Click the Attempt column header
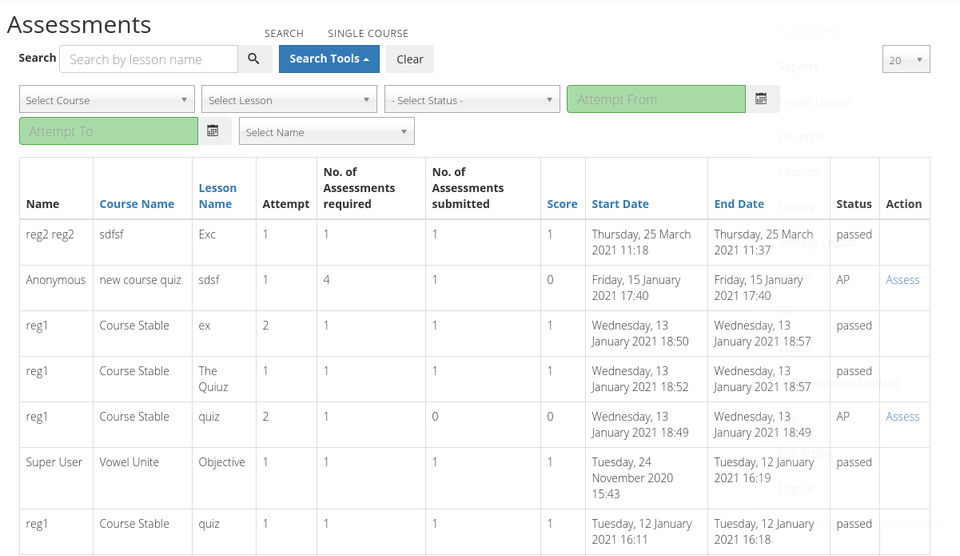Viewport: 960px width, 556px height. point(286,204)
